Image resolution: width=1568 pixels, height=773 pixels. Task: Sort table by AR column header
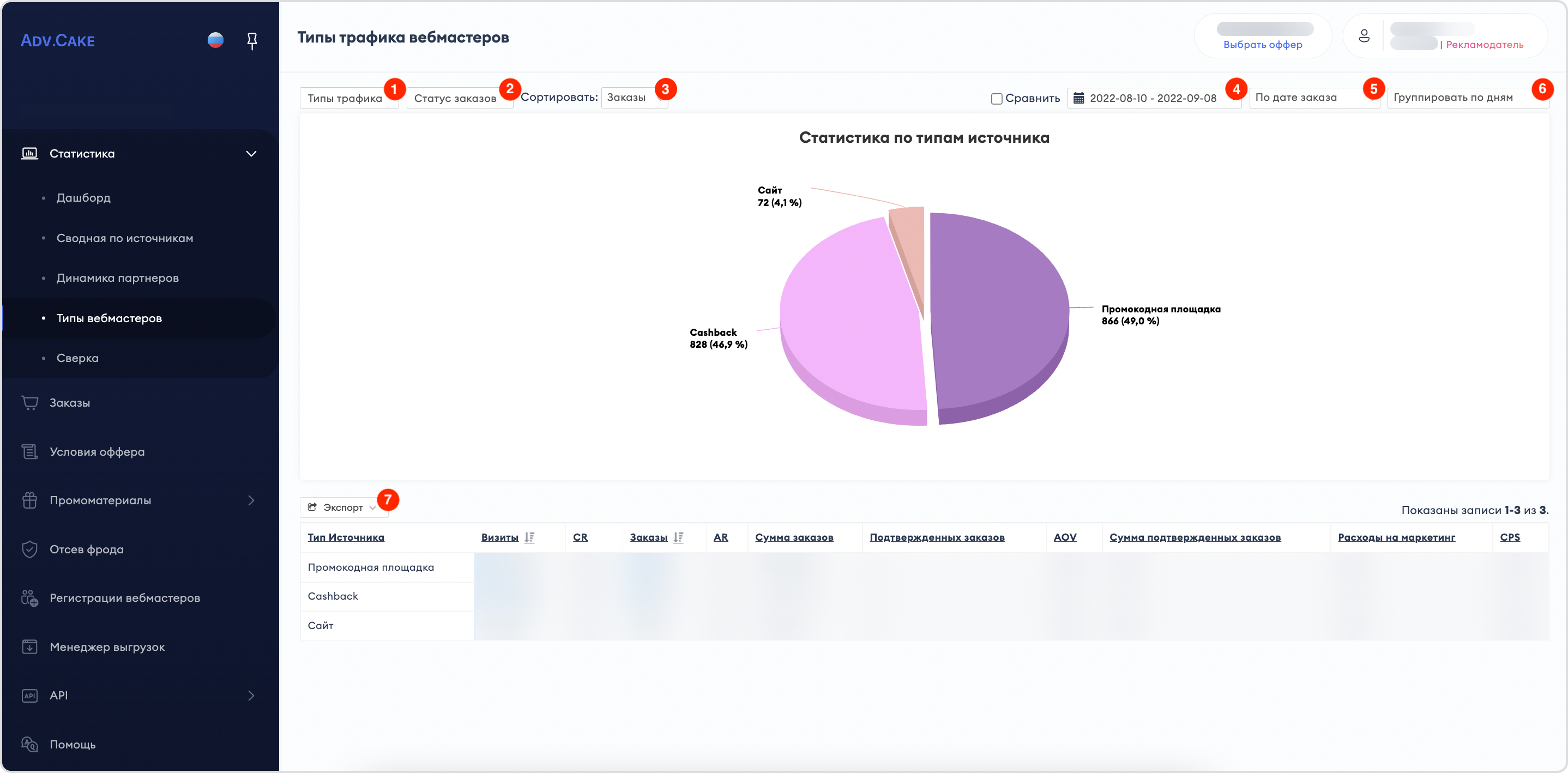[x=721, y=538]
